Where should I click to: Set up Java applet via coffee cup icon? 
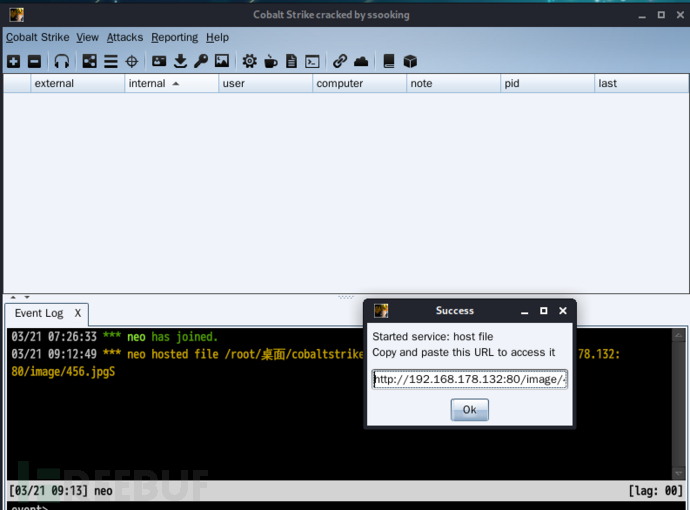click(271, 61)
